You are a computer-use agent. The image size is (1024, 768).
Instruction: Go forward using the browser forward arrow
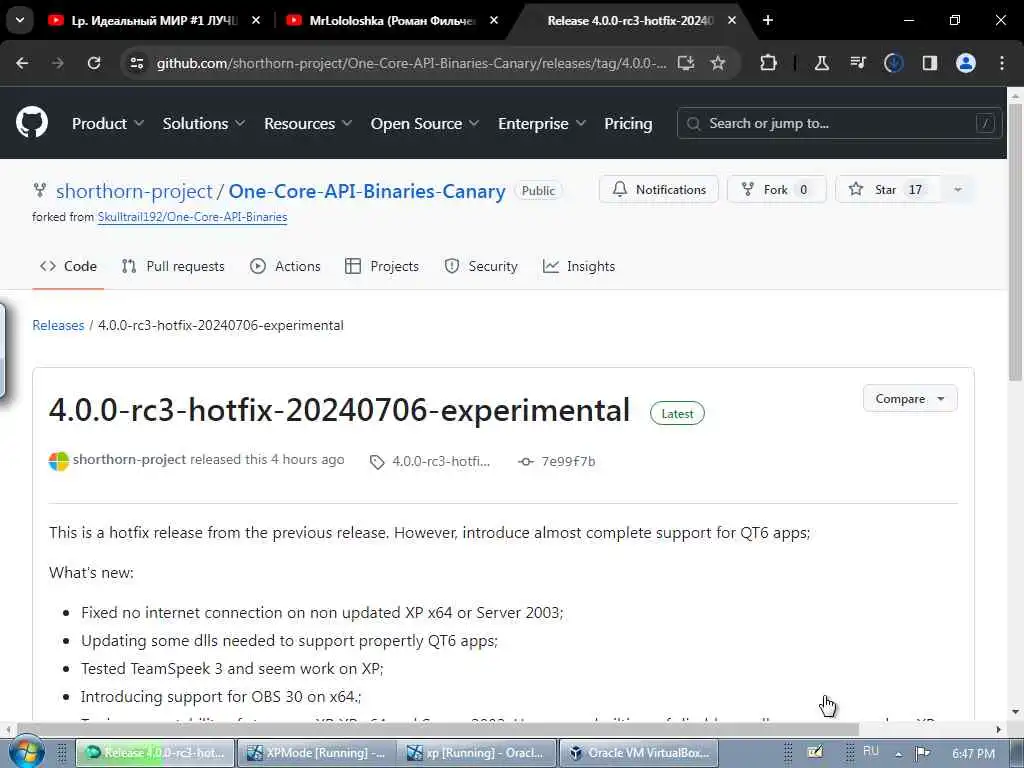pos(57,63)
